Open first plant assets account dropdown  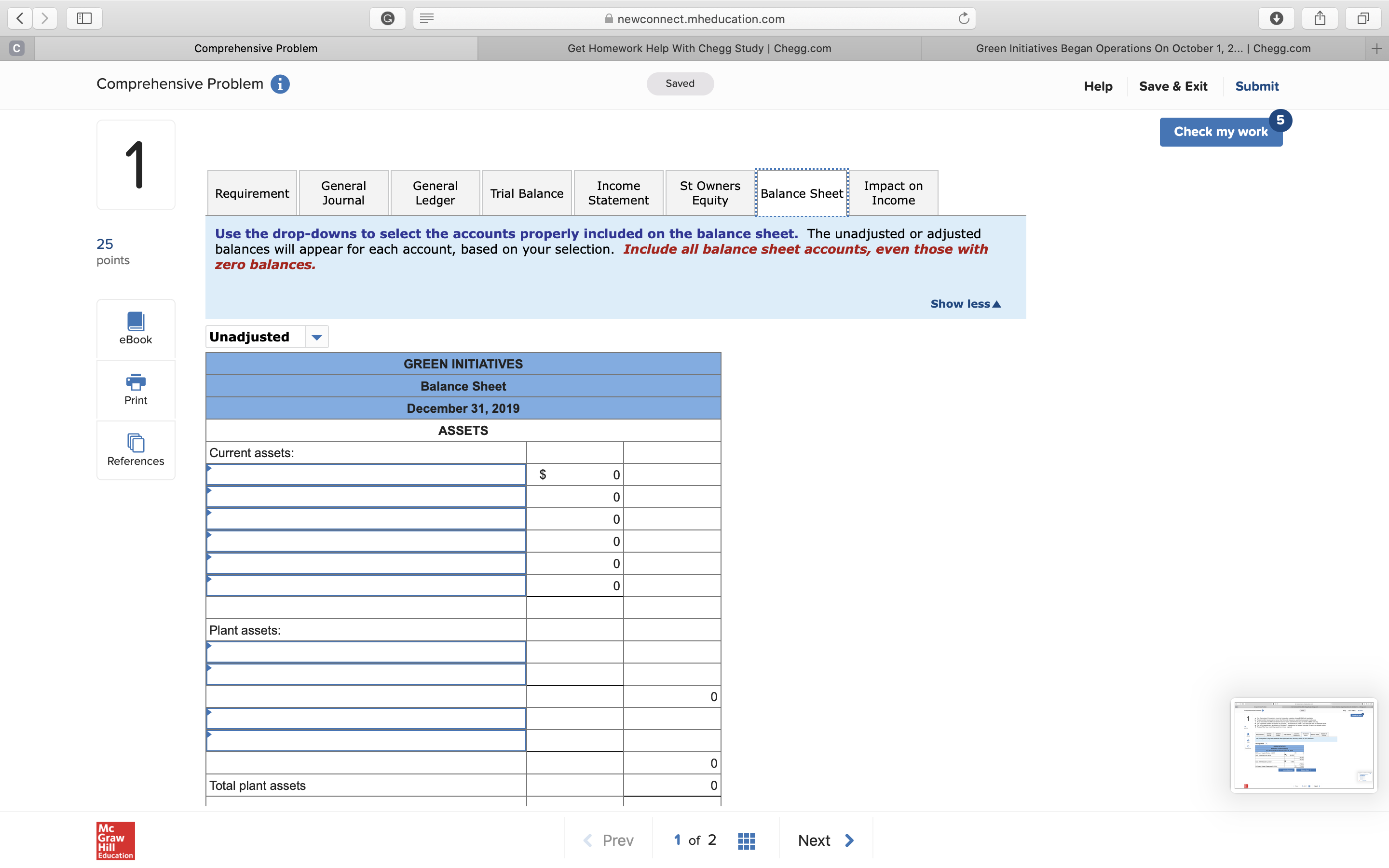pyautogui.click(x=366, y=652)
